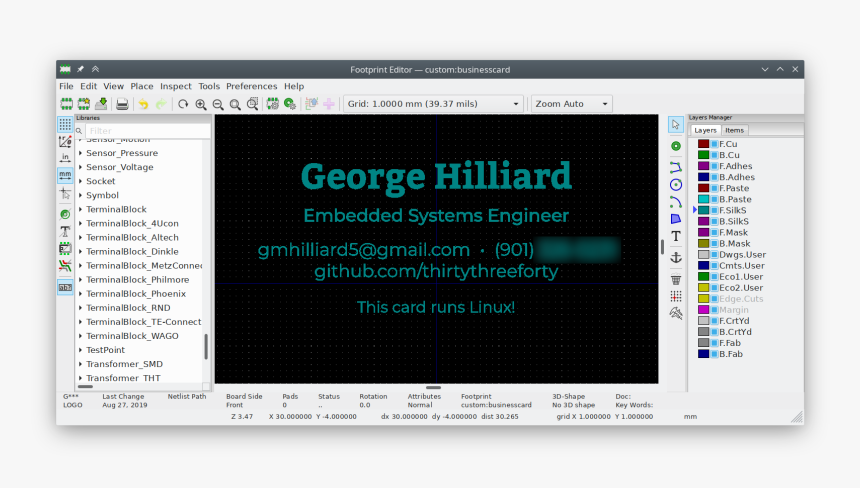Toggle pad outline sketch mode
The width and height of the screenshot is (860, 488).
click(65, 214)
